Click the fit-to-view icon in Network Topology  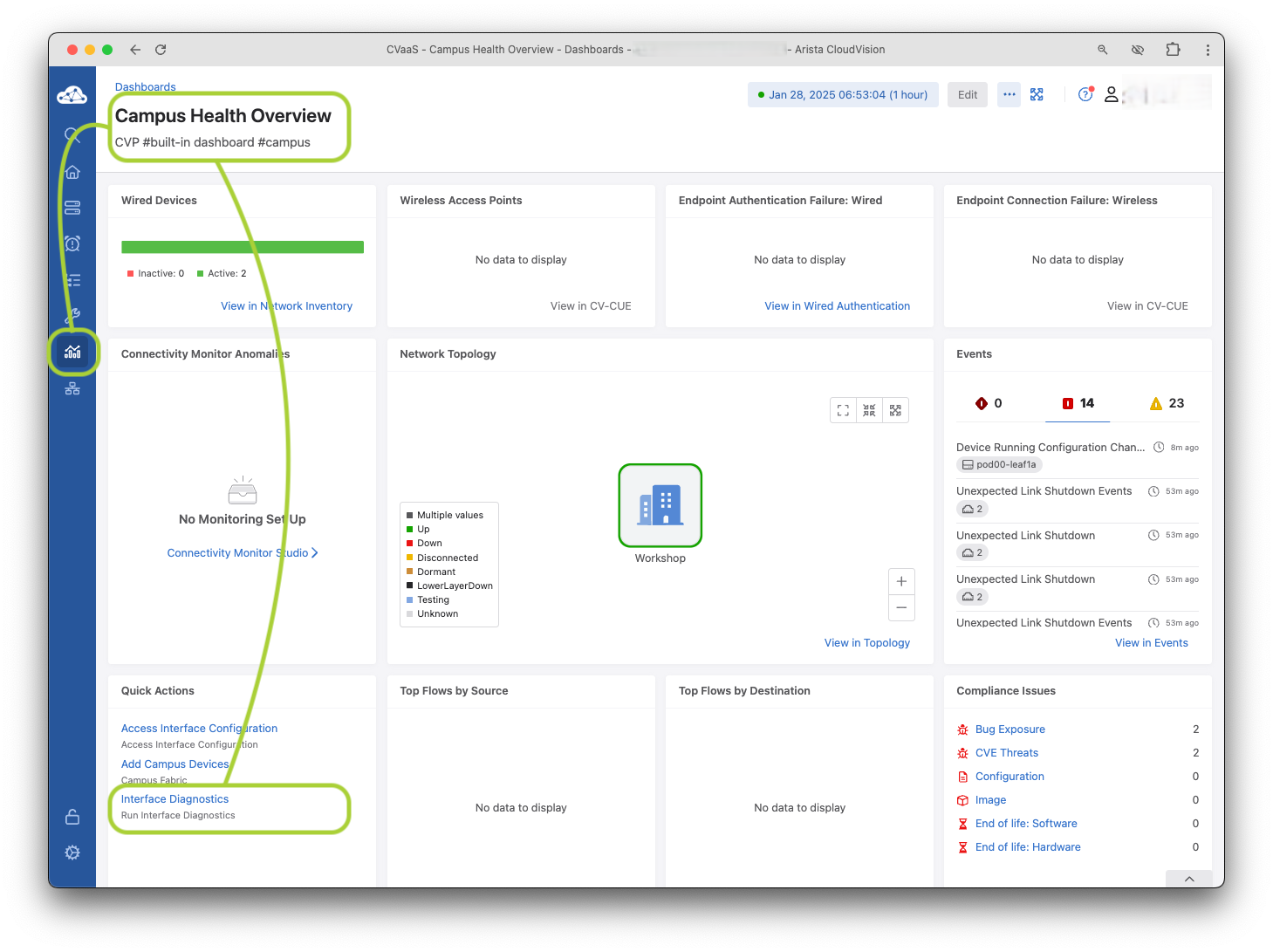[x=843, y=410]
